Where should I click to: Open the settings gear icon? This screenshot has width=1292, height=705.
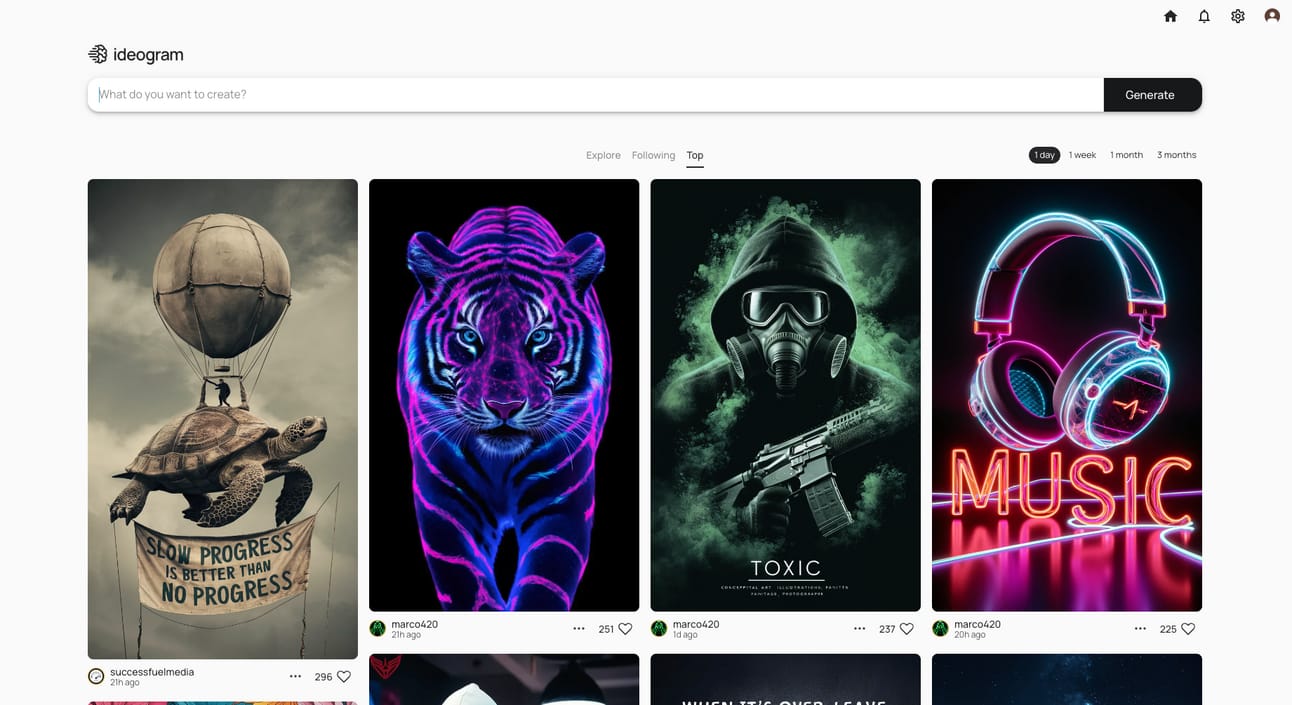pos(1238,16)
